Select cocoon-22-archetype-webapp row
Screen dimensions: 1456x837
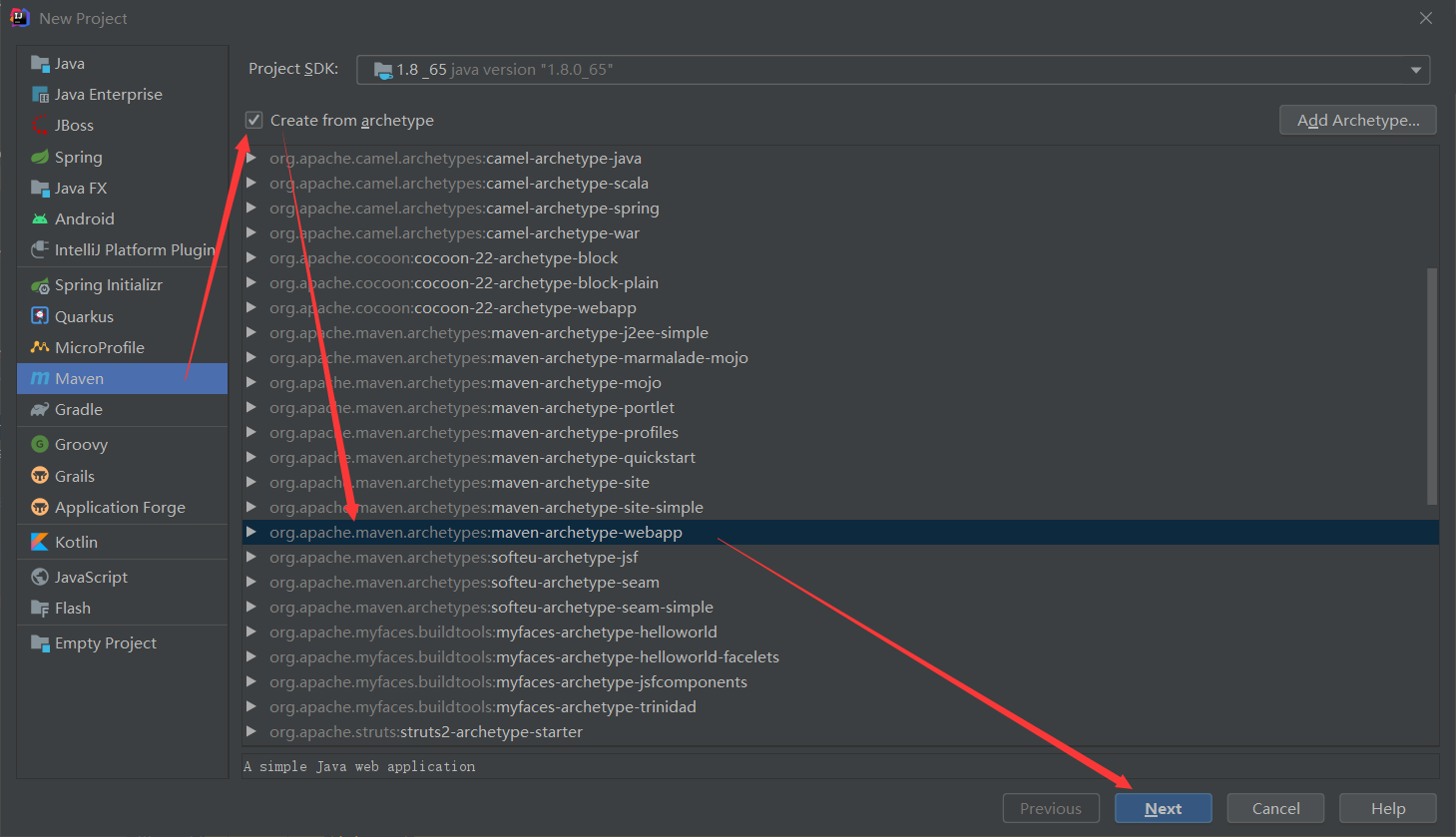(840, 307)
